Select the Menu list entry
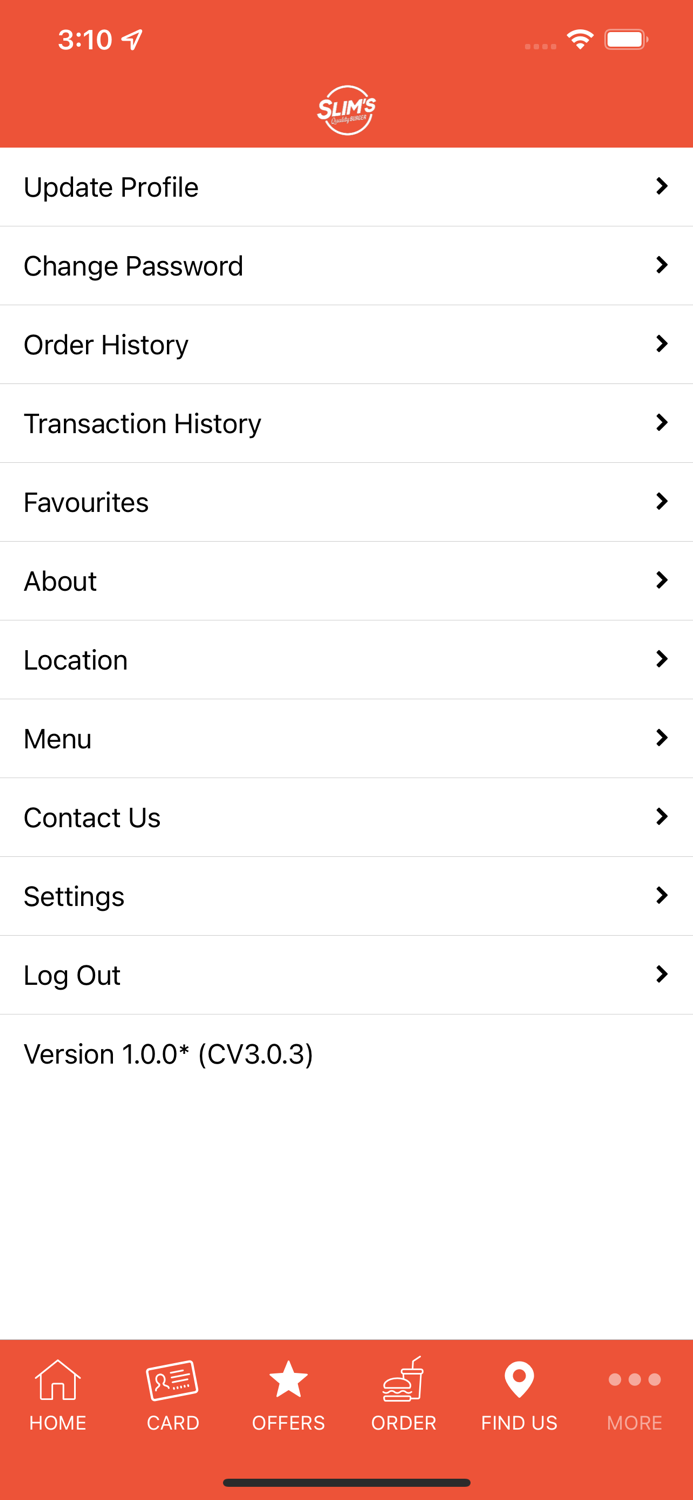This screenshot has width=693, height=1500. click(x=58, y=740)
